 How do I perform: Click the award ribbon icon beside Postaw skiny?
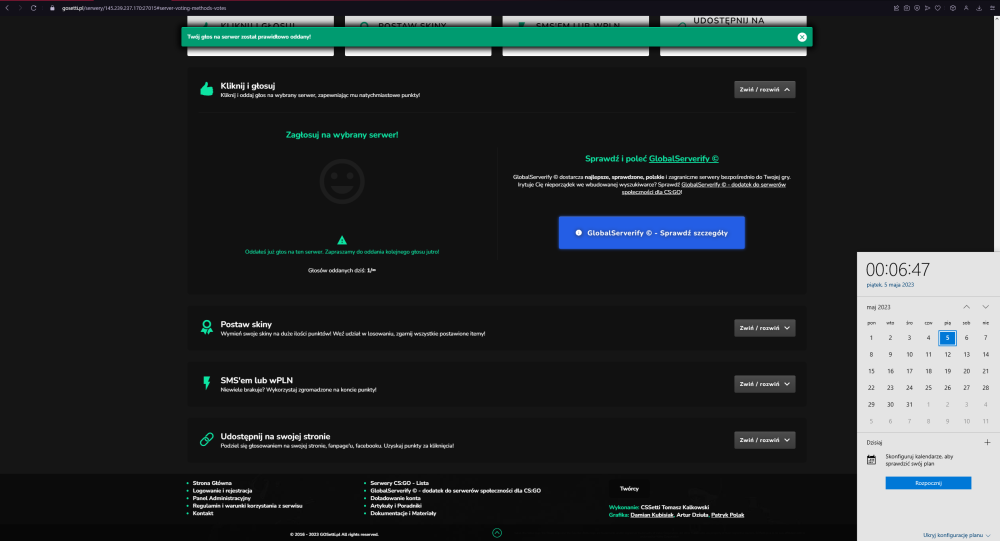(x=207, y=328)
